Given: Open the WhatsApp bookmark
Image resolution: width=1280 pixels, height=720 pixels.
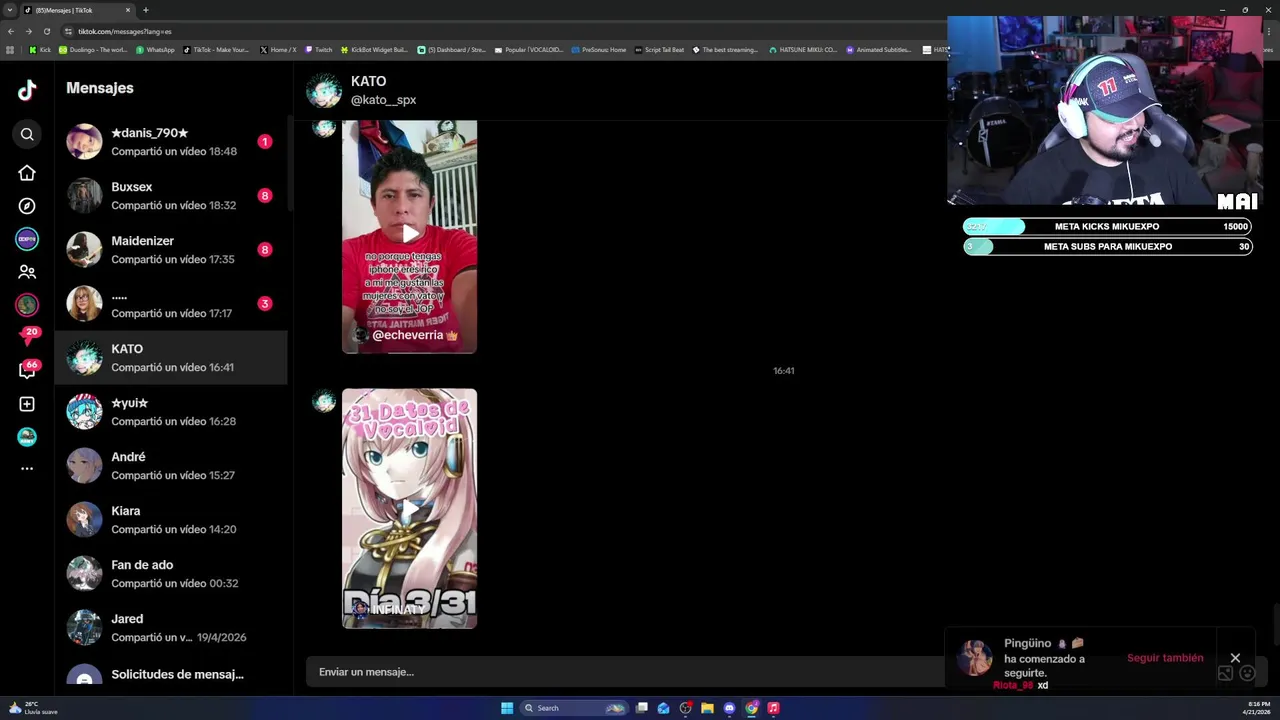Looking at the screenshot, I should (155, 49).
